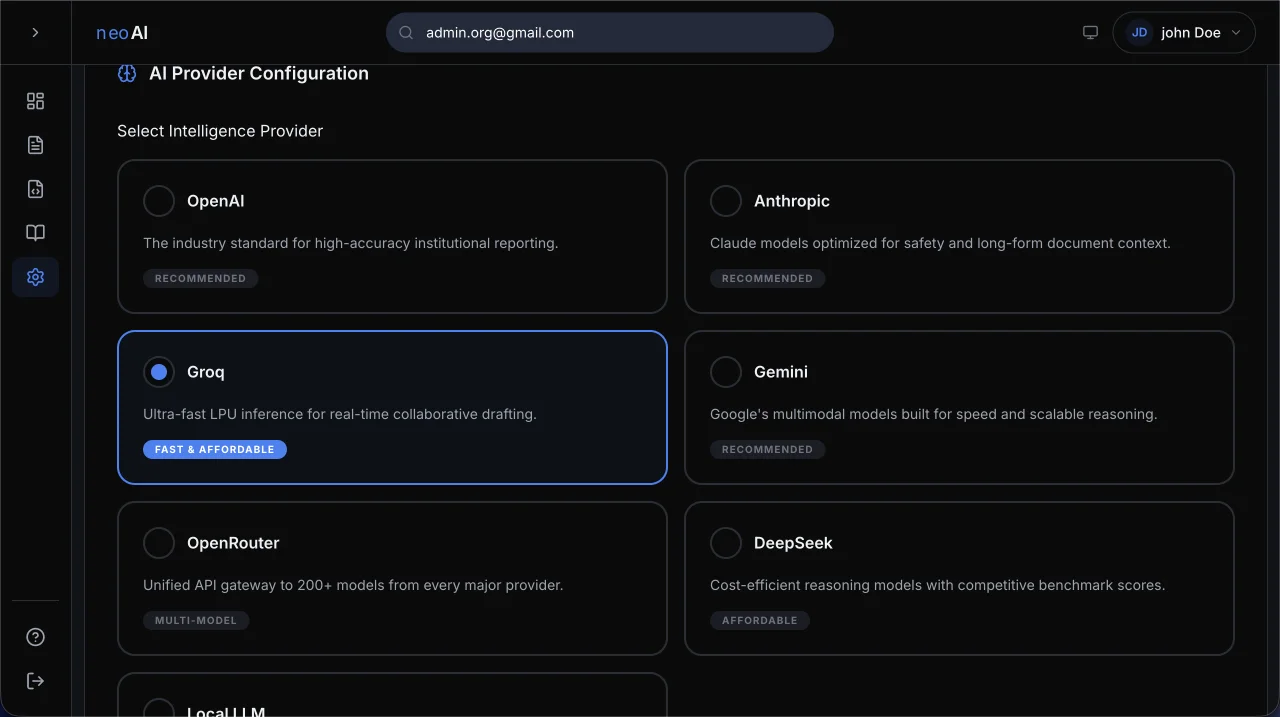
Task: Expand the sidebar with the chevron
Action: 35,32
